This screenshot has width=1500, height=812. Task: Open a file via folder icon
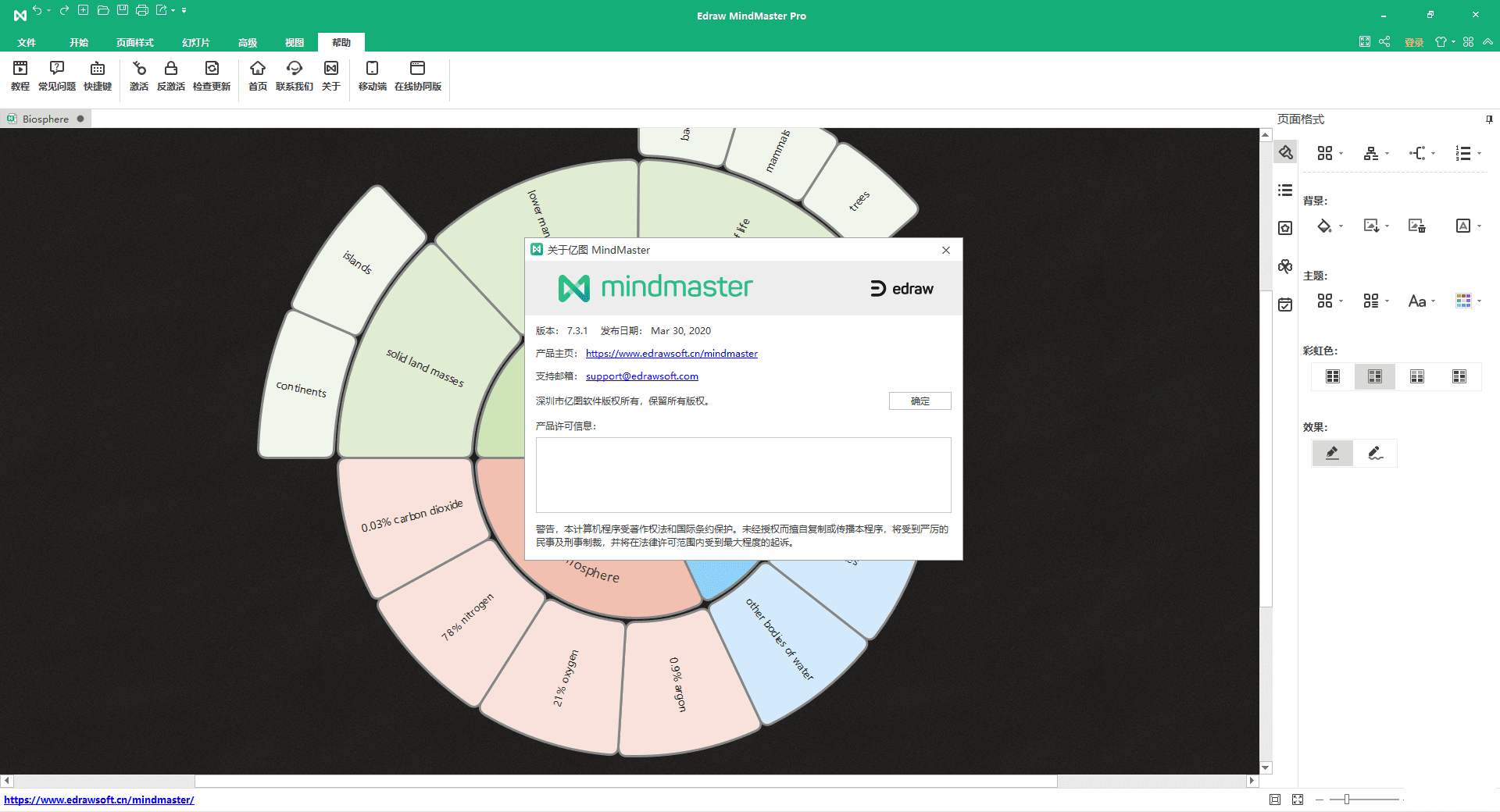coord(103,11)
